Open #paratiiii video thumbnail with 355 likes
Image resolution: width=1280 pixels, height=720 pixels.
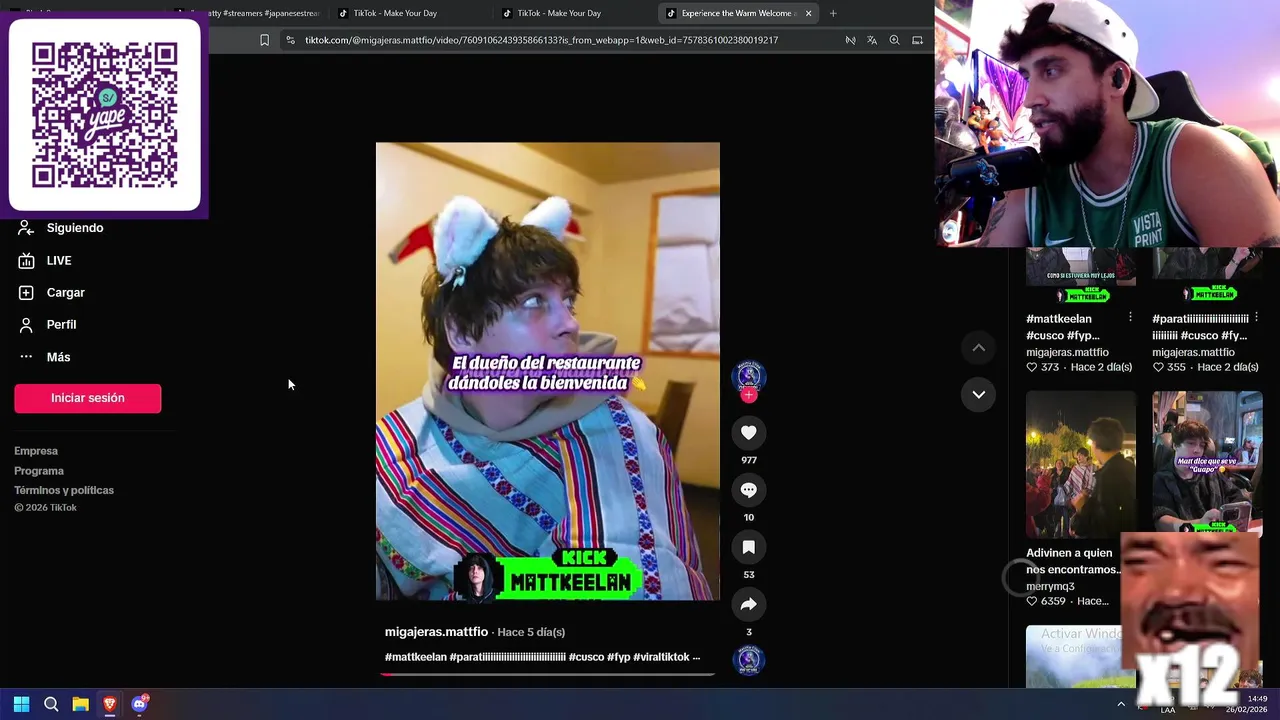pos(1207,276)
